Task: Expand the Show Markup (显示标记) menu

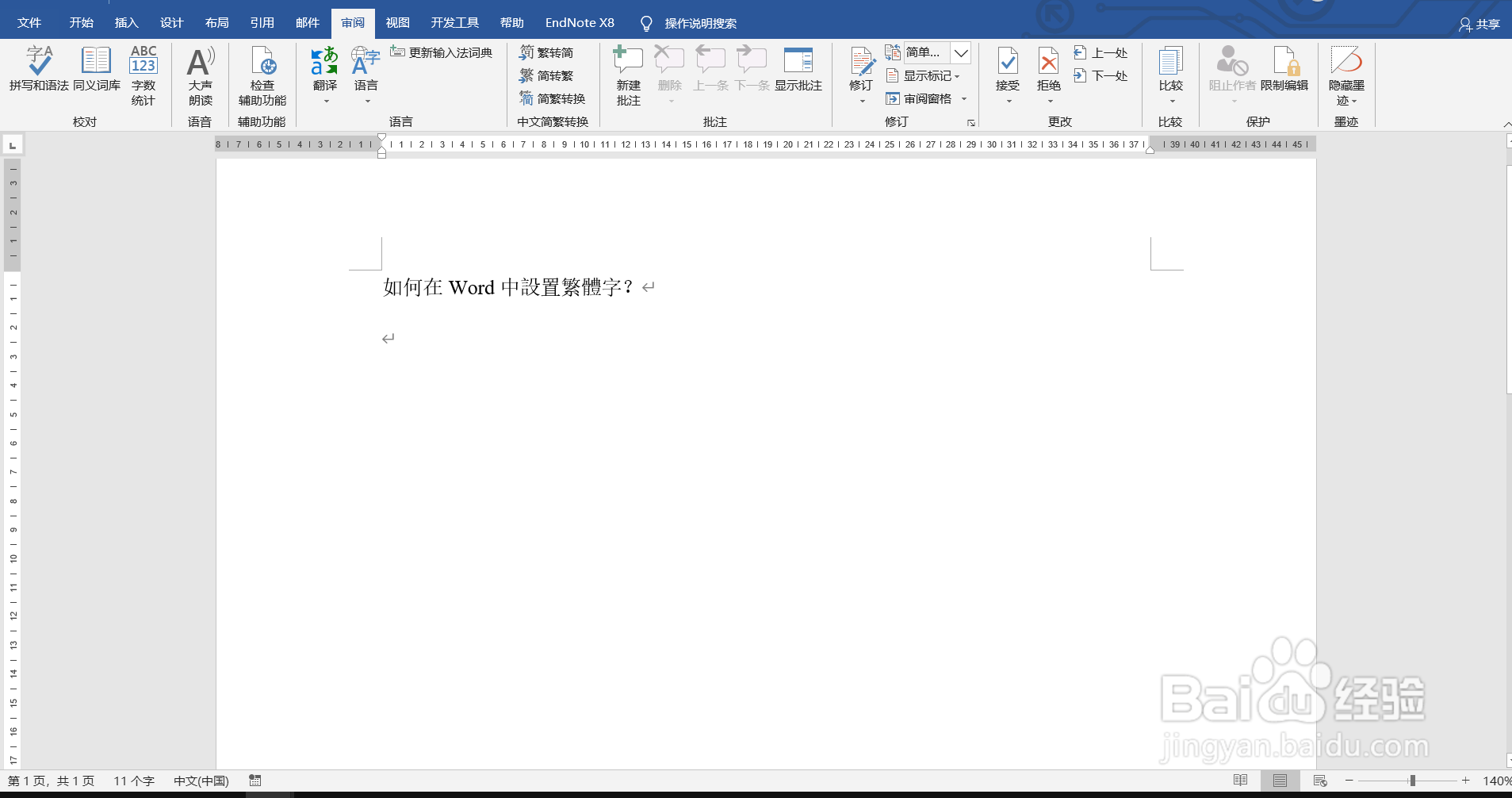Action: (x=924, y=75)
